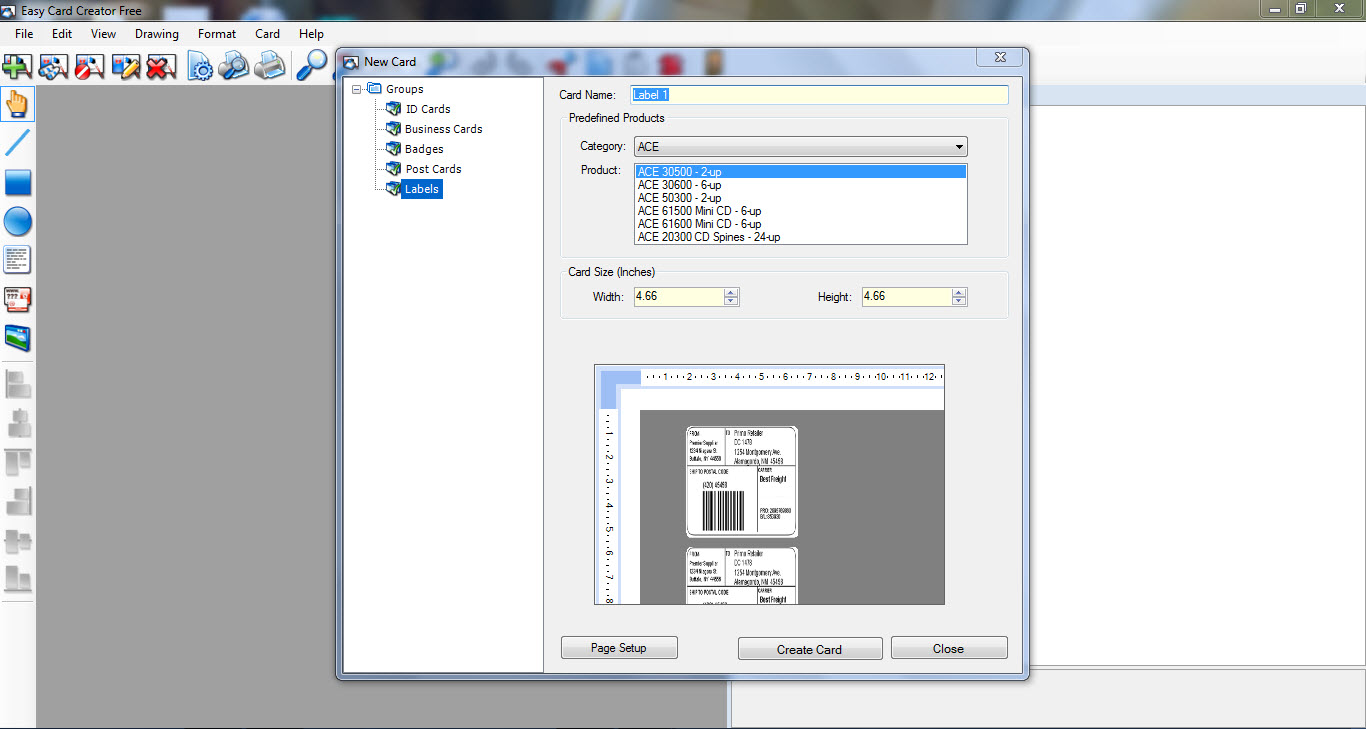The height and width of the screenshot is (729, 1366).
Task: Open the Drawing menu
Action: point(157,33)
